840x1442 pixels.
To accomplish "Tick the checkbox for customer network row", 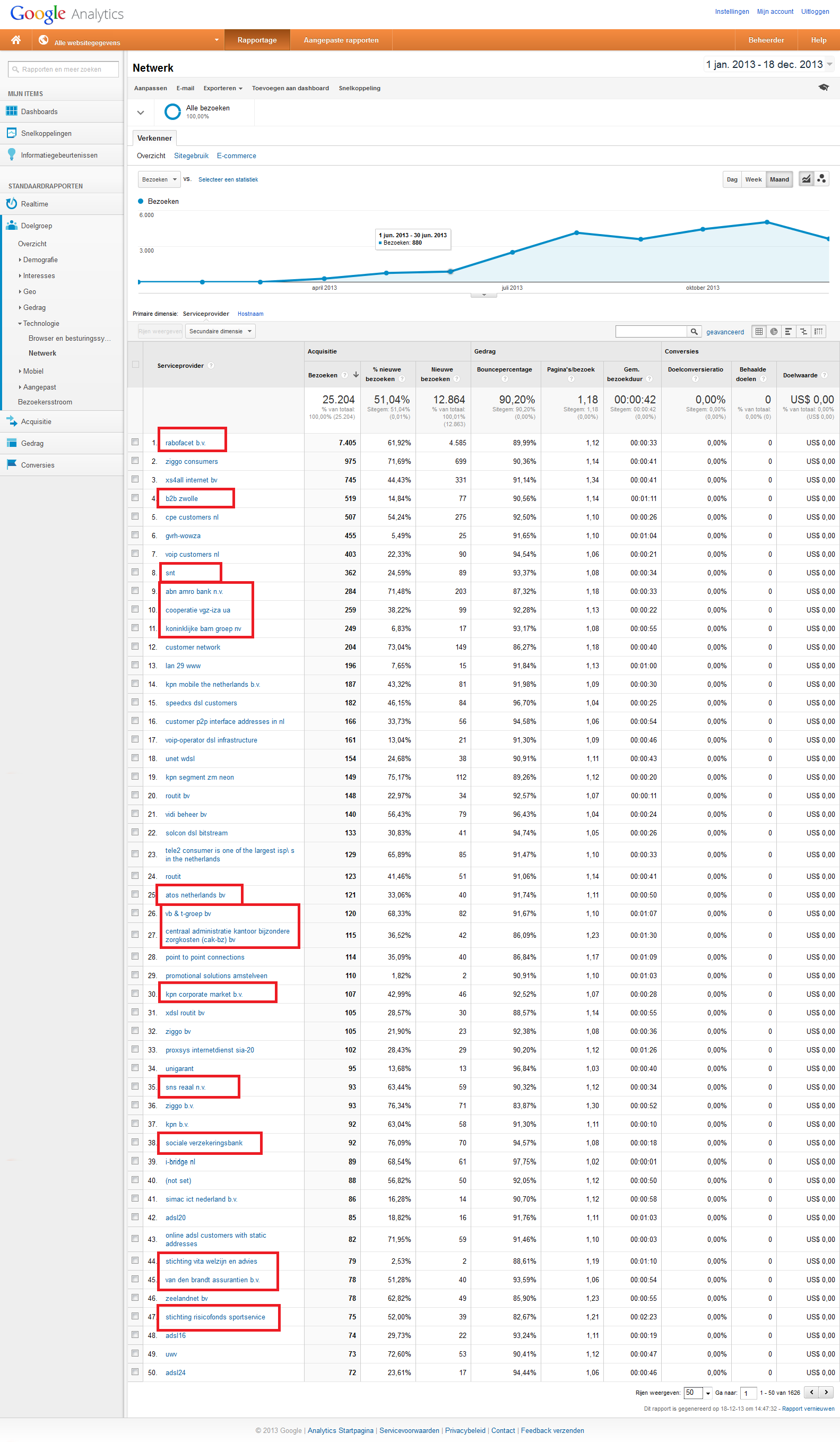I will coord(135,646).
